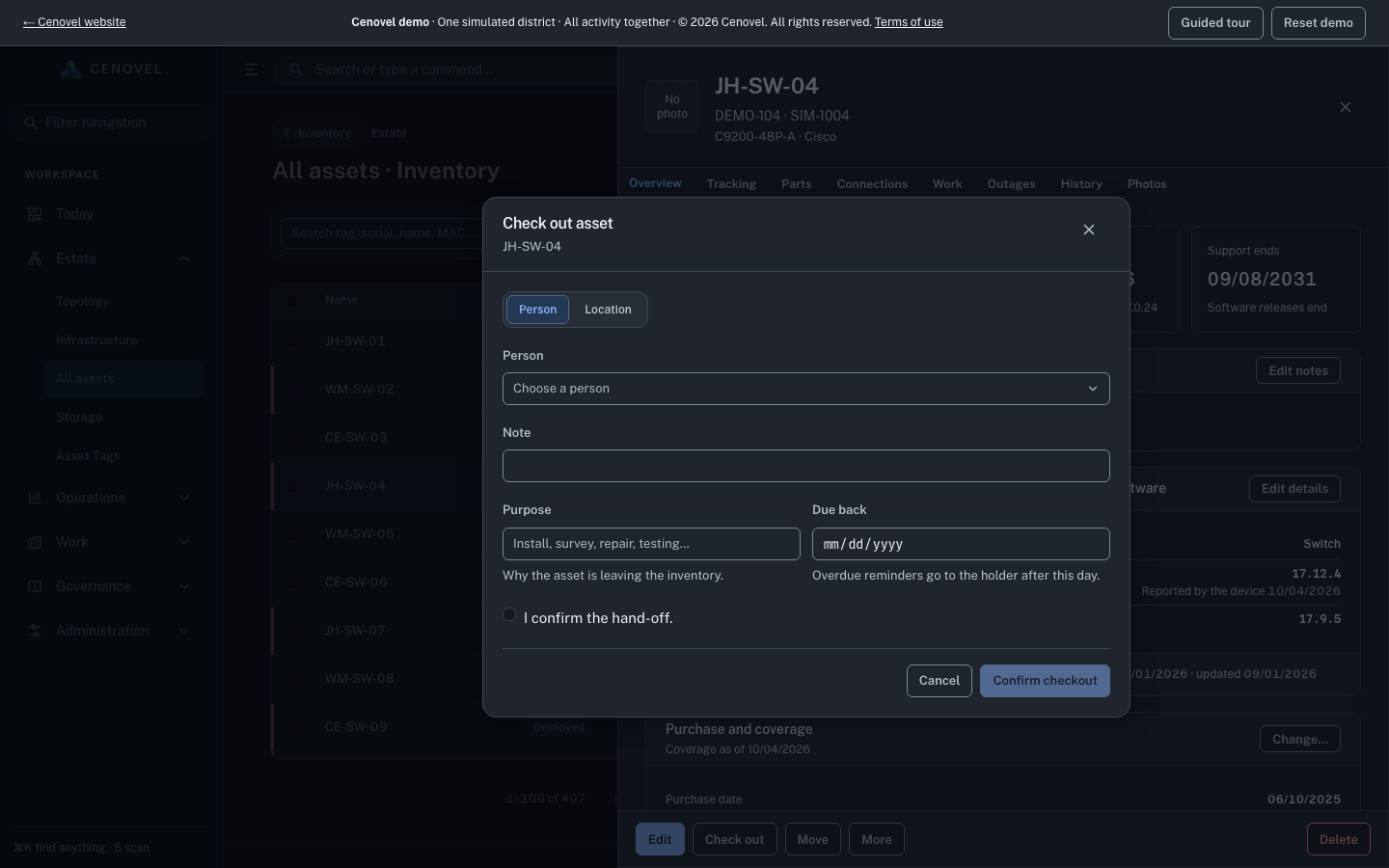The image size is (1389, 868).
Task: Expand the Work section chevron in sidebar
Action: click(x=184, y=542)
